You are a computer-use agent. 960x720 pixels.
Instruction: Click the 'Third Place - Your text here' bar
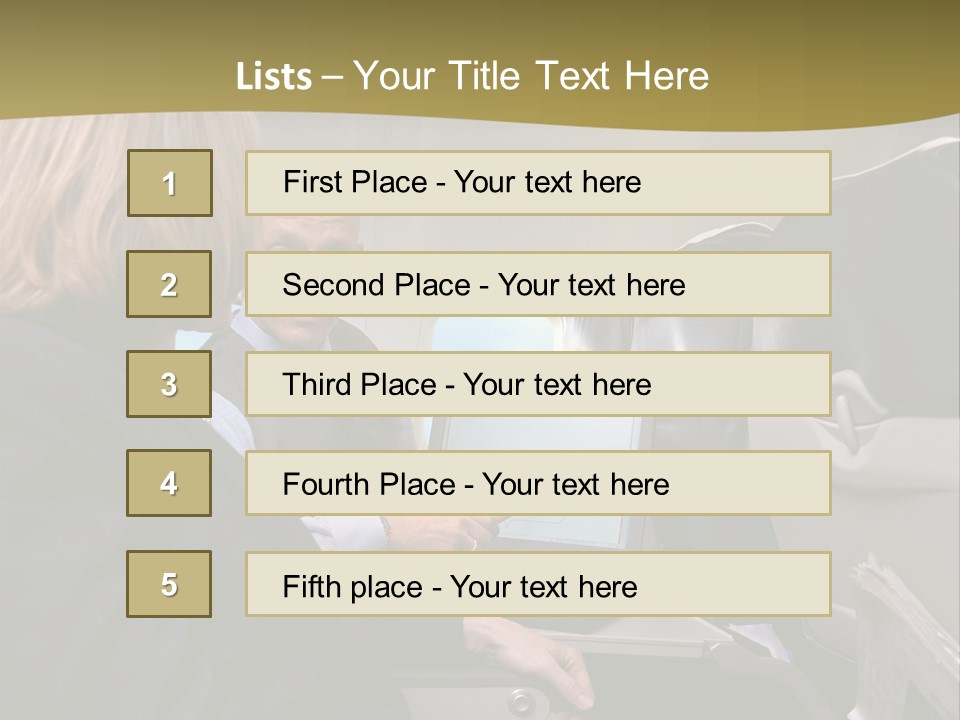pos(538,384)
